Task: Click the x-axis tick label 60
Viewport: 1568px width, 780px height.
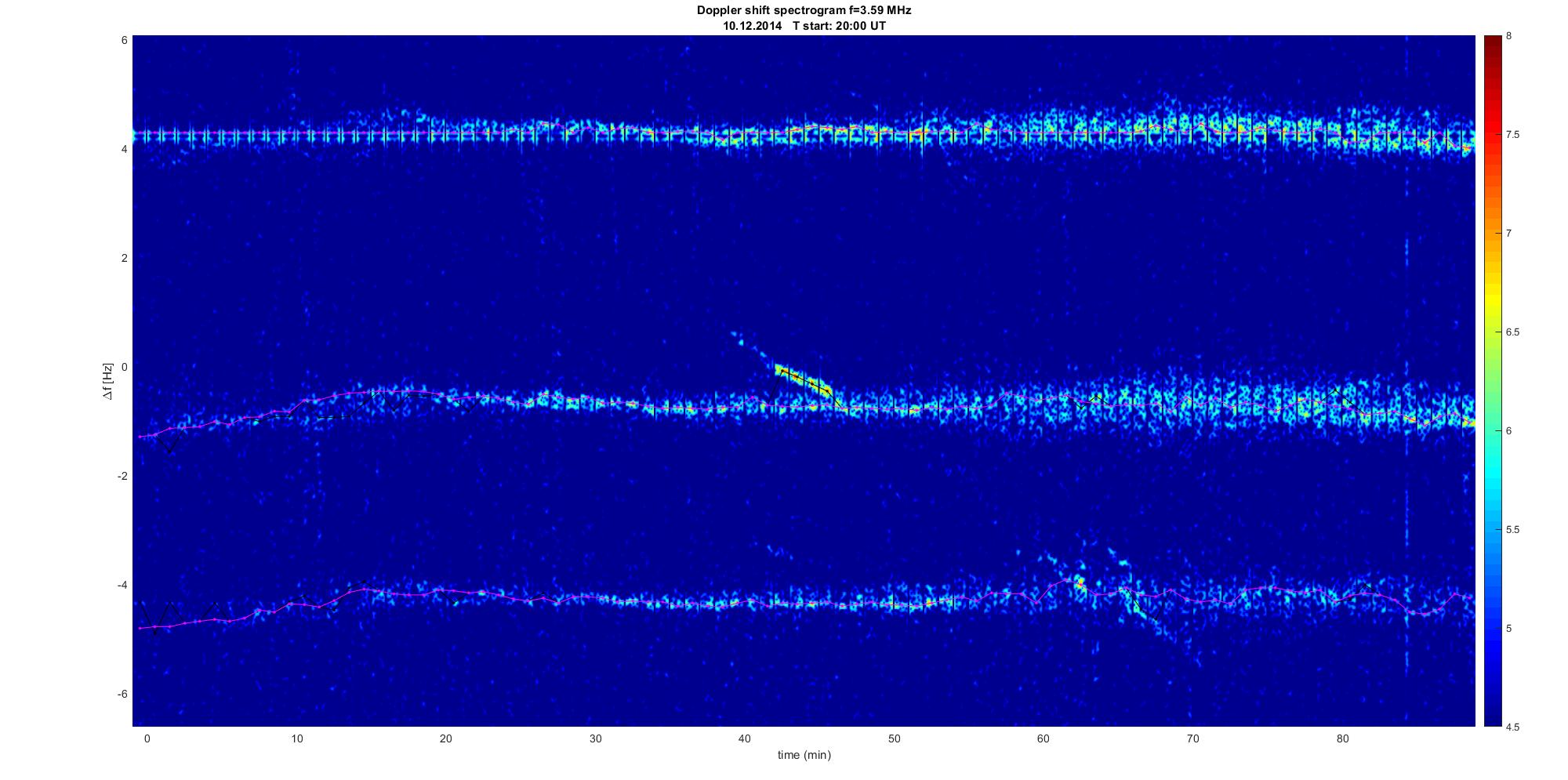Action: (1044, 738)
